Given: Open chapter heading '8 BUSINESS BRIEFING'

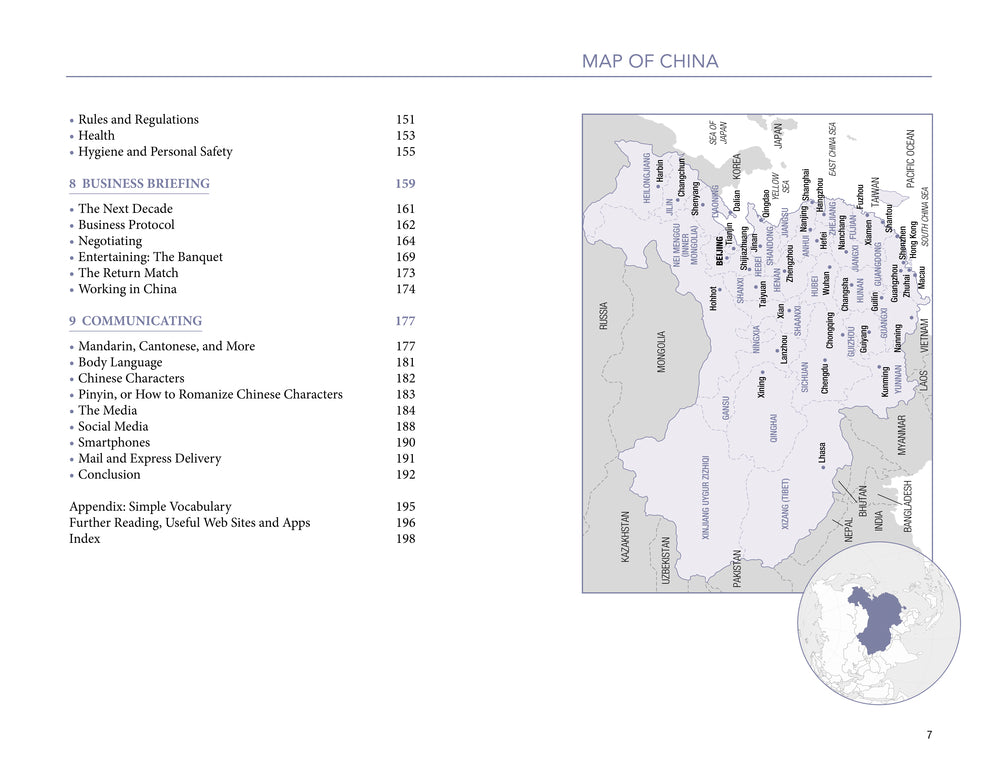Looking at the screenshot, I should pos(139,184).
